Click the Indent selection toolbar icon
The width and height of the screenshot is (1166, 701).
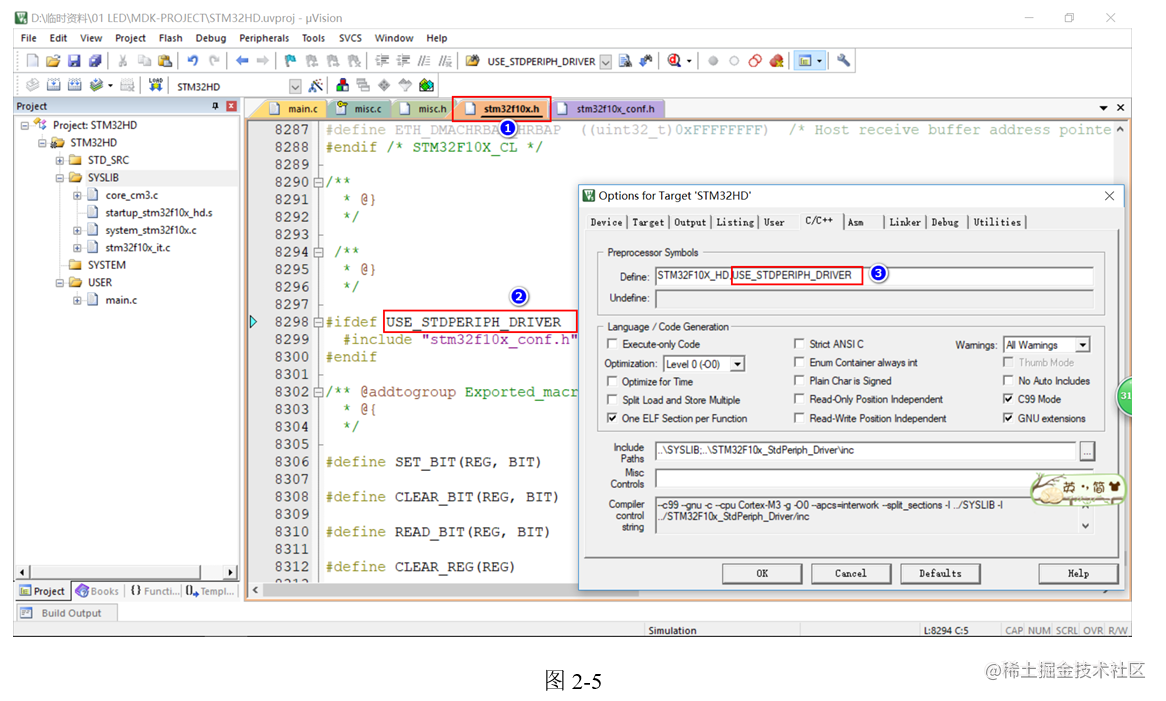pos(381,61)
